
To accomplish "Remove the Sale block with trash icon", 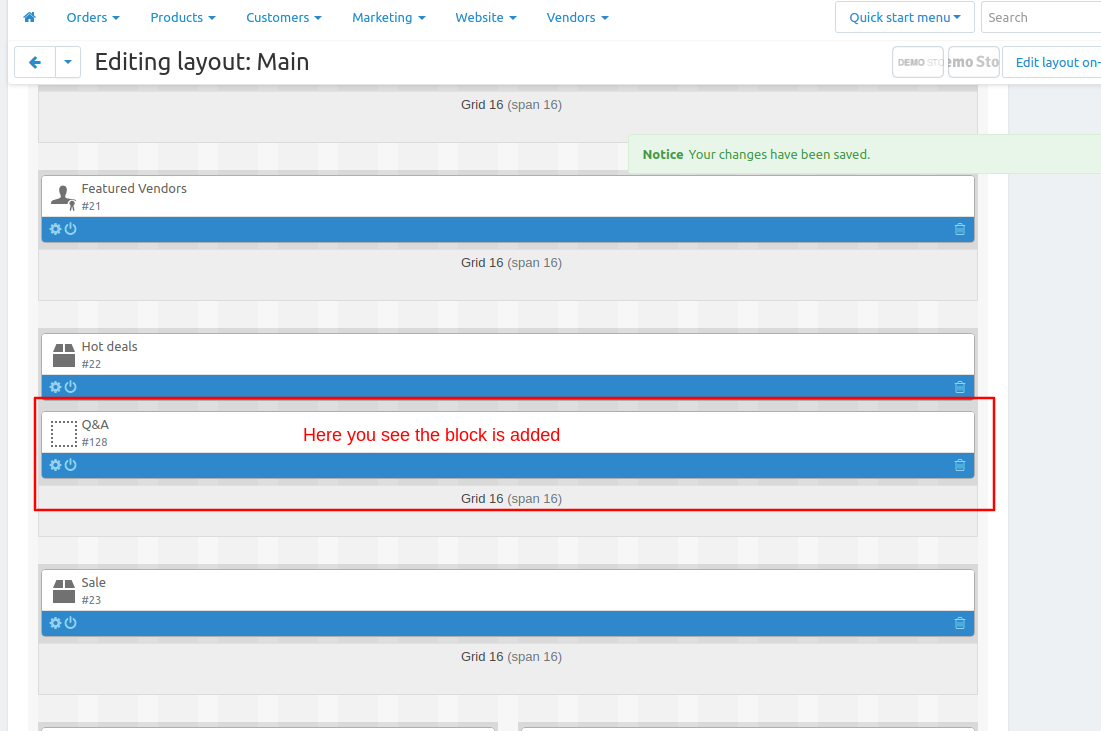I will (x=960, y=623).
